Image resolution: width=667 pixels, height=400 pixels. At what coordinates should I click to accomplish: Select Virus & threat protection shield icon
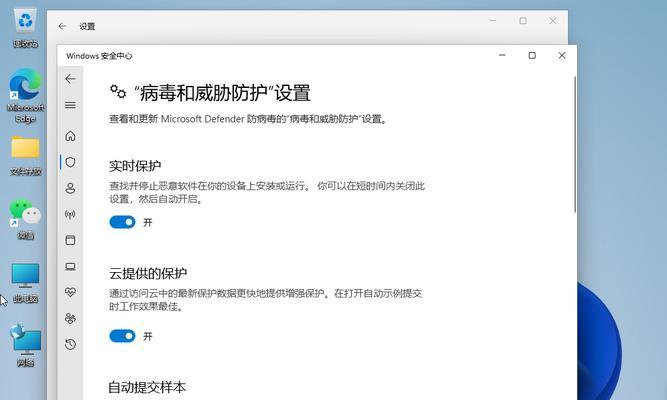click(71, 162)
